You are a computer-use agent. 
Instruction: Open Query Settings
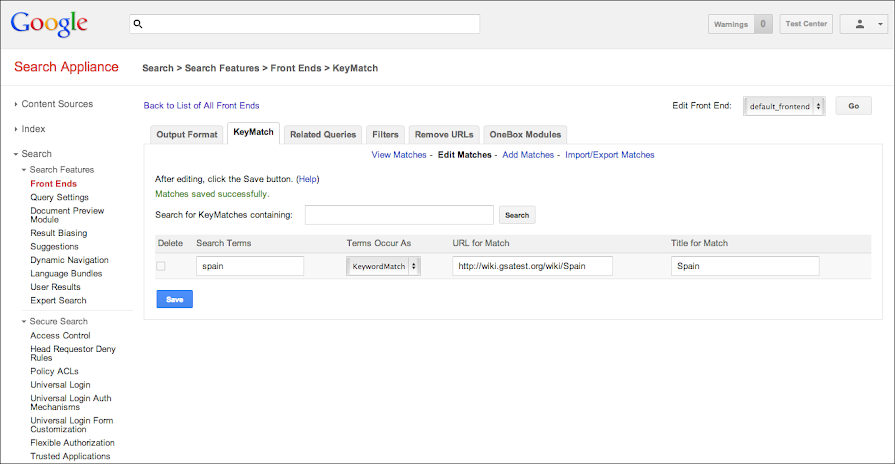click(59, 197)
